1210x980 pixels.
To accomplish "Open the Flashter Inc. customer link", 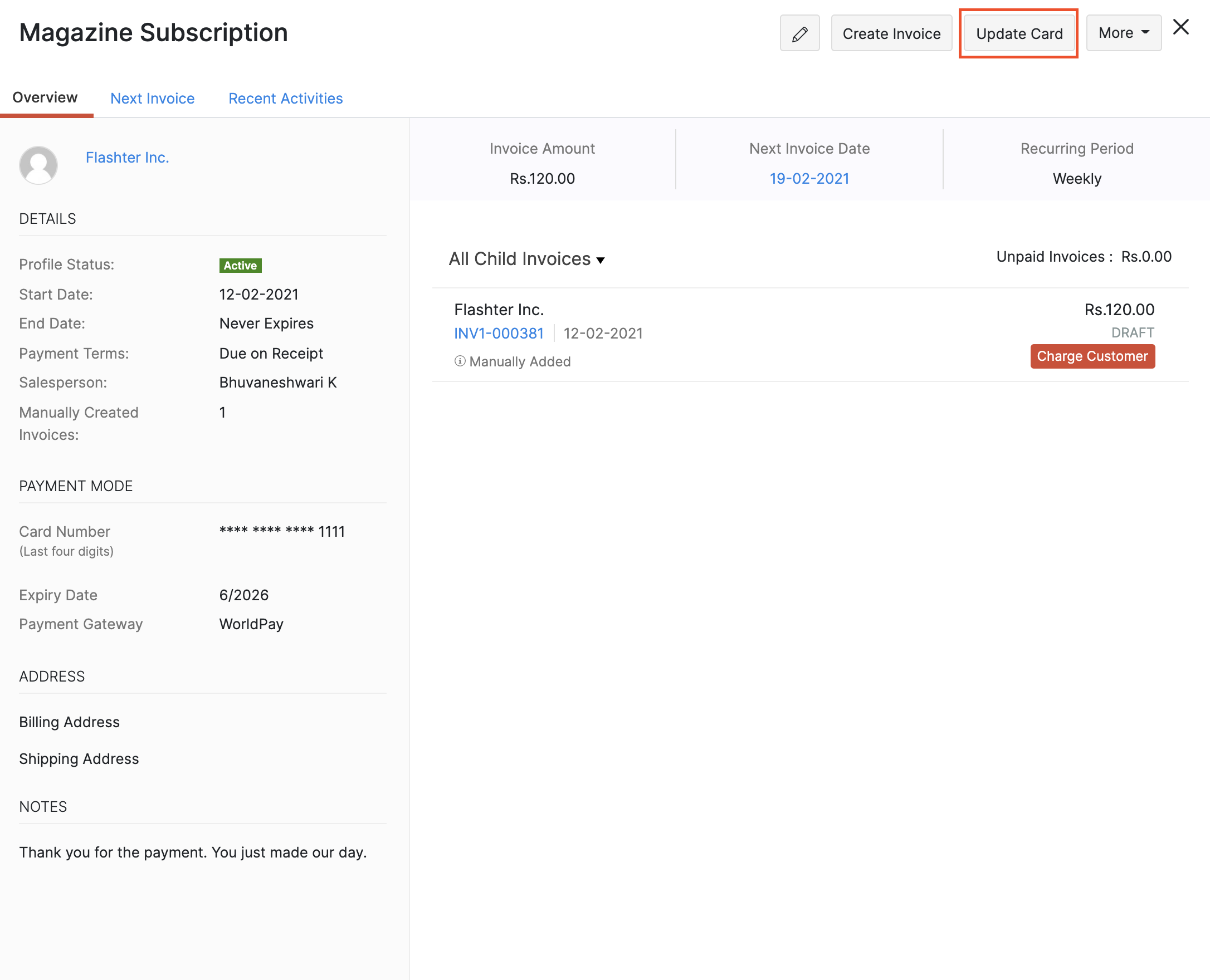I will point(127,158).
